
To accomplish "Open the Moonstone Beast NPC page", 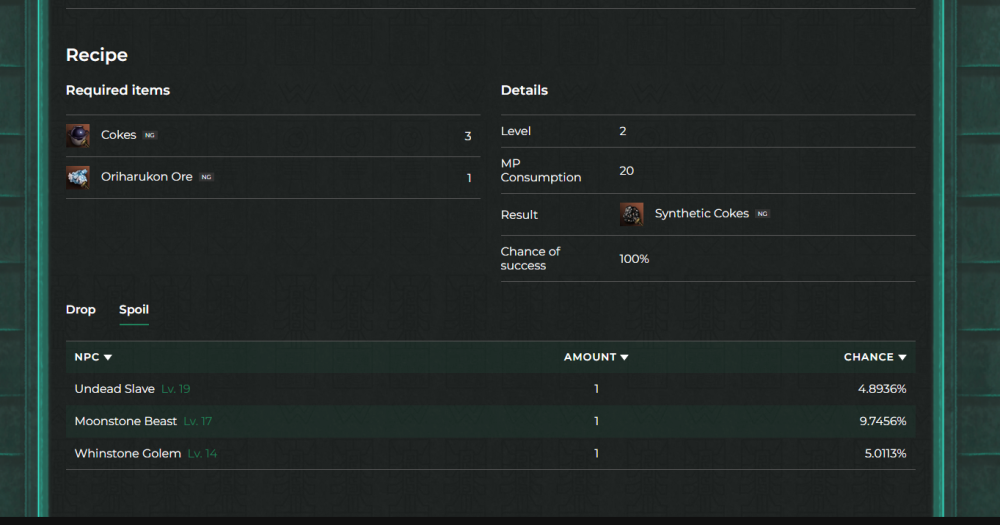I will 126,421.
